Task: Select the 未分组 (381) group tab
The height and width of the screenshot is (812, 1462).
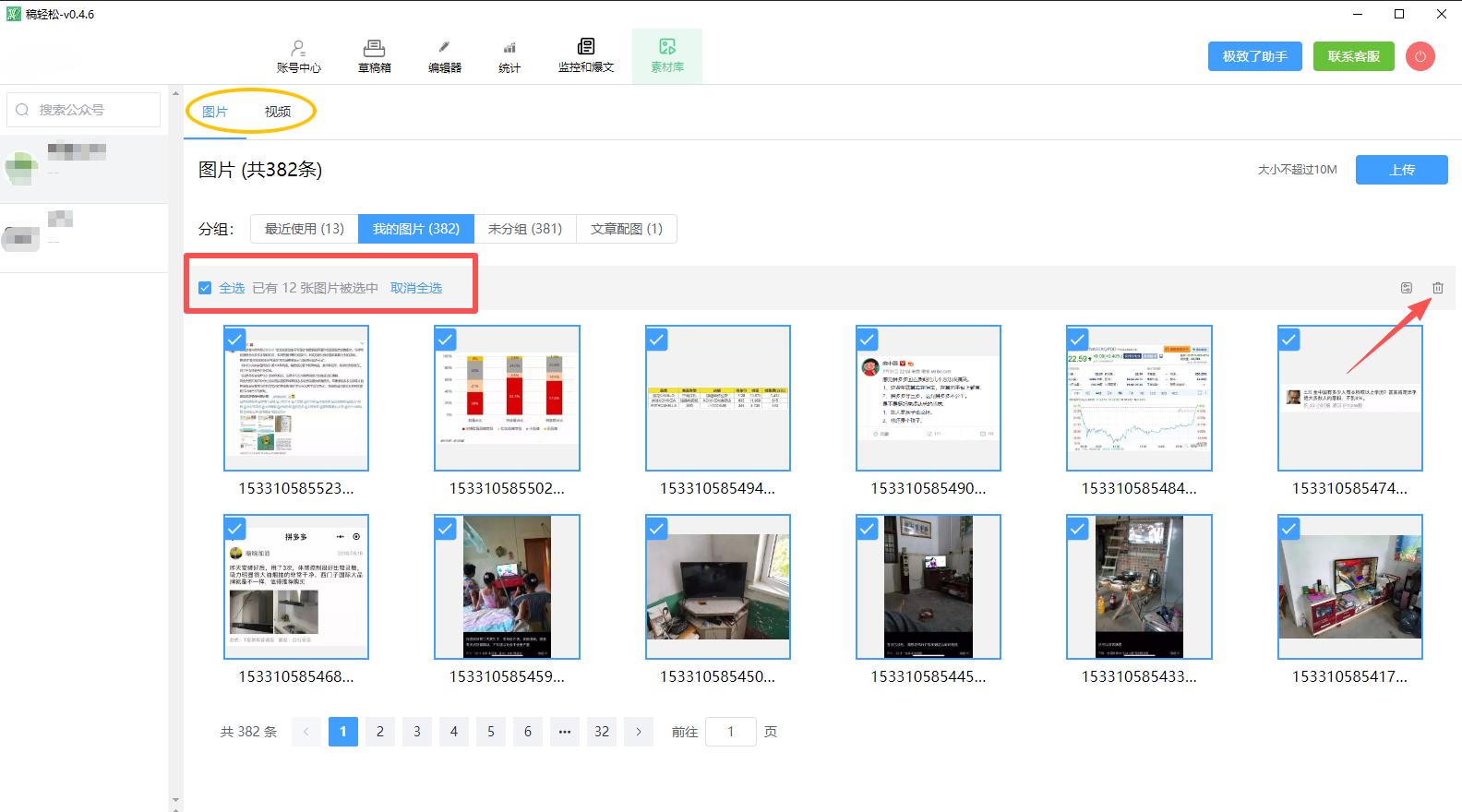Action: (x=524, y=229)
